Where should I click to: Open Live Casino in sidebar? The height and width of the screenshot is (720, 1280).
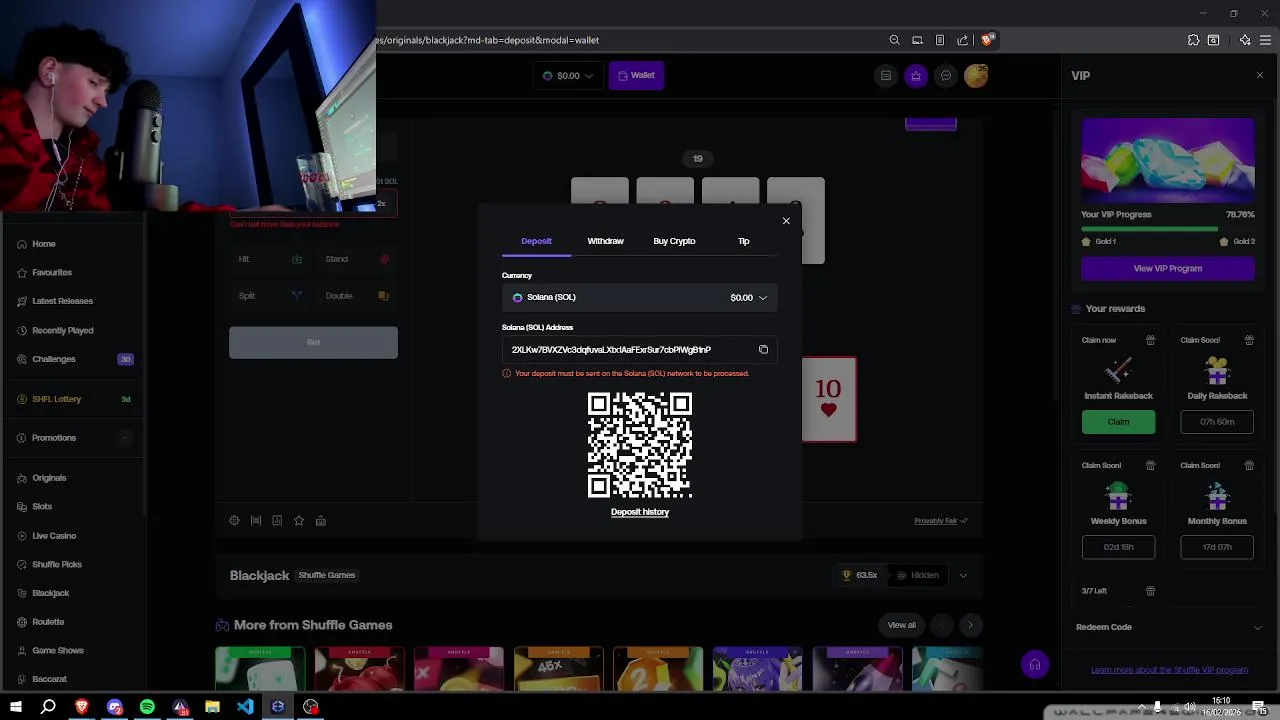point(54,536)
